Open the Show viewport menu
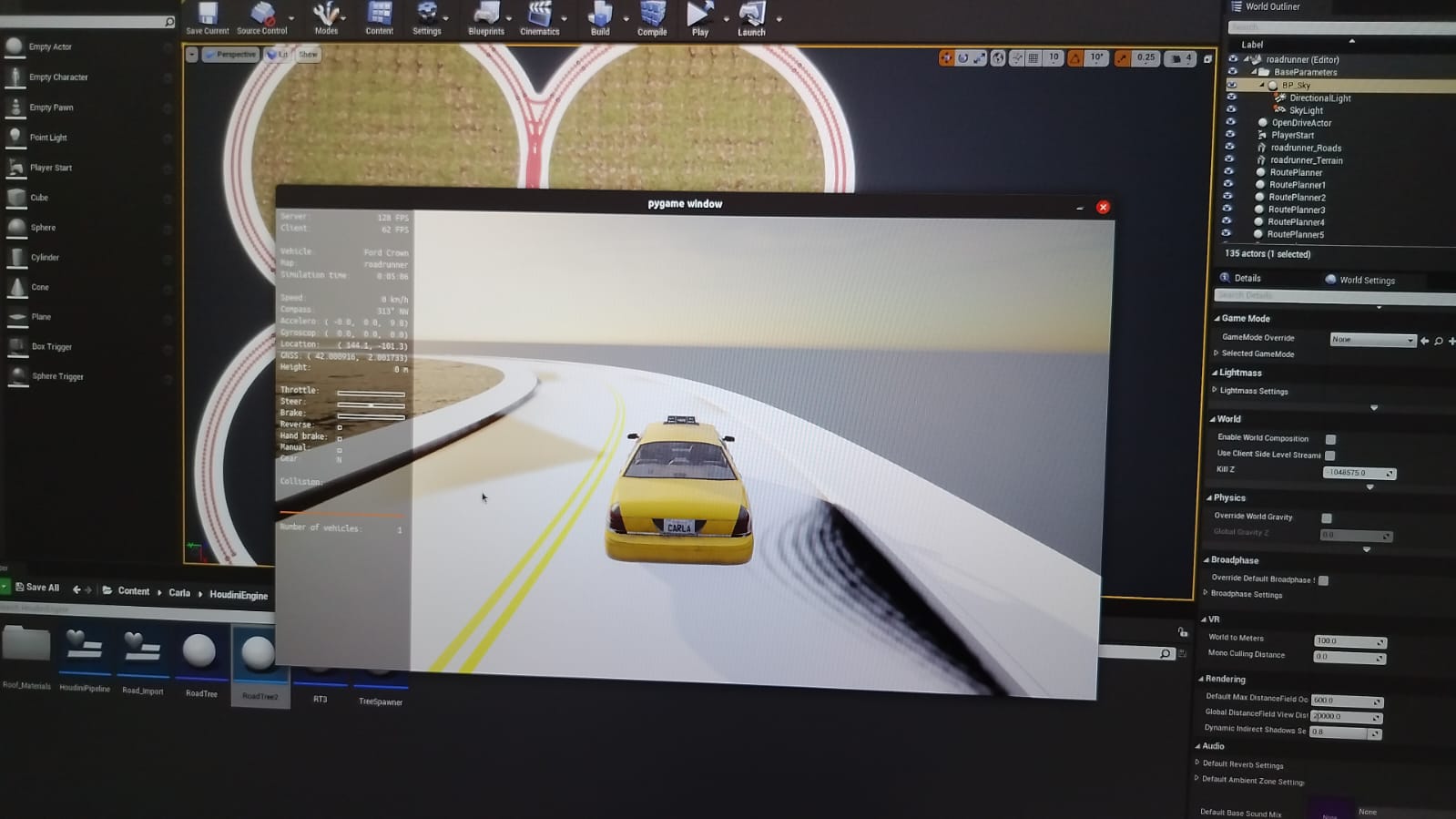The width and height of the screenshot is (1456, 819). pyautogui.click(x=308, y=55)
